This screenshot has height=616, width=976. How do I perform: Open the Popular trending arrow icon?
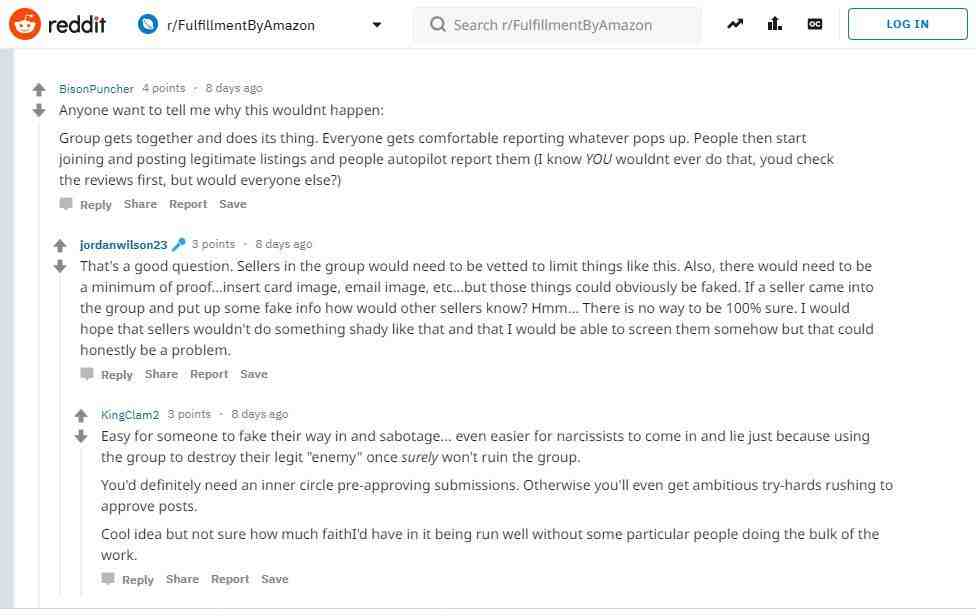735,24
